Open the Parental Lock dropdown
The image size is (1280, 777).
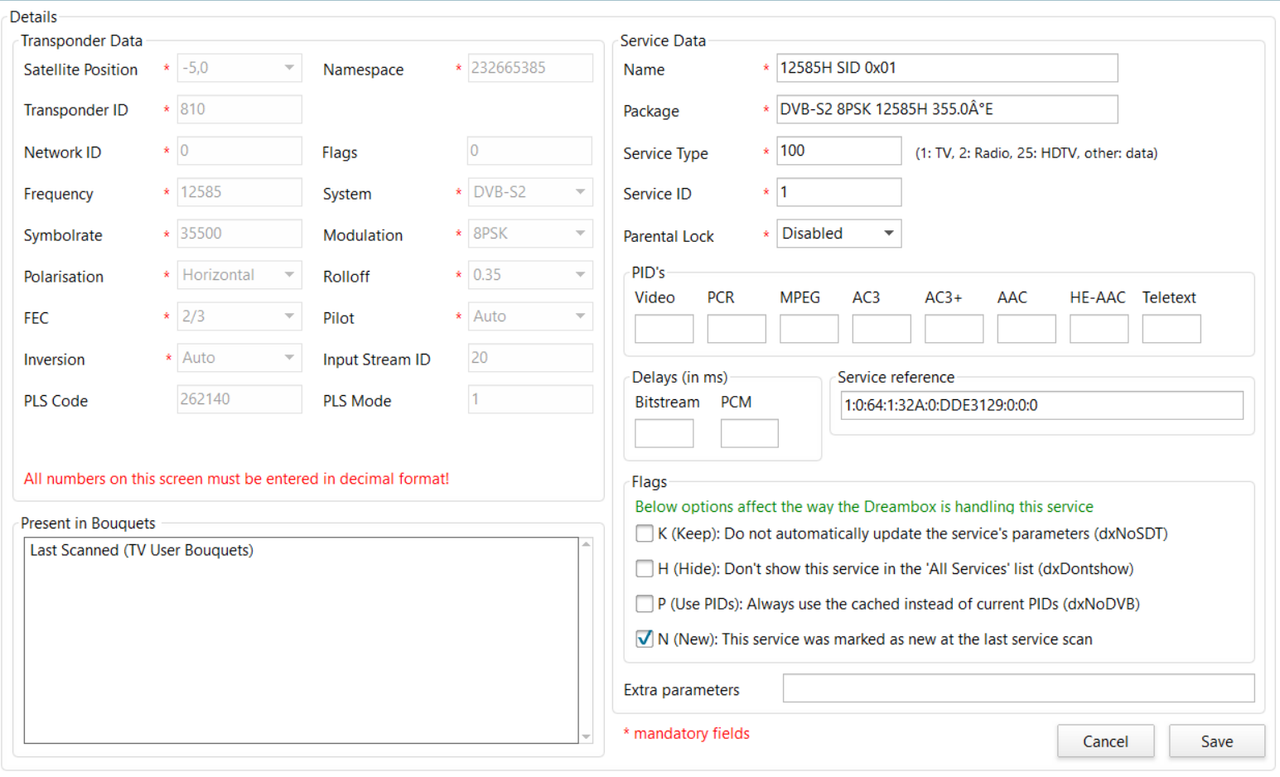pyautogui.click(x=839, y=234)
